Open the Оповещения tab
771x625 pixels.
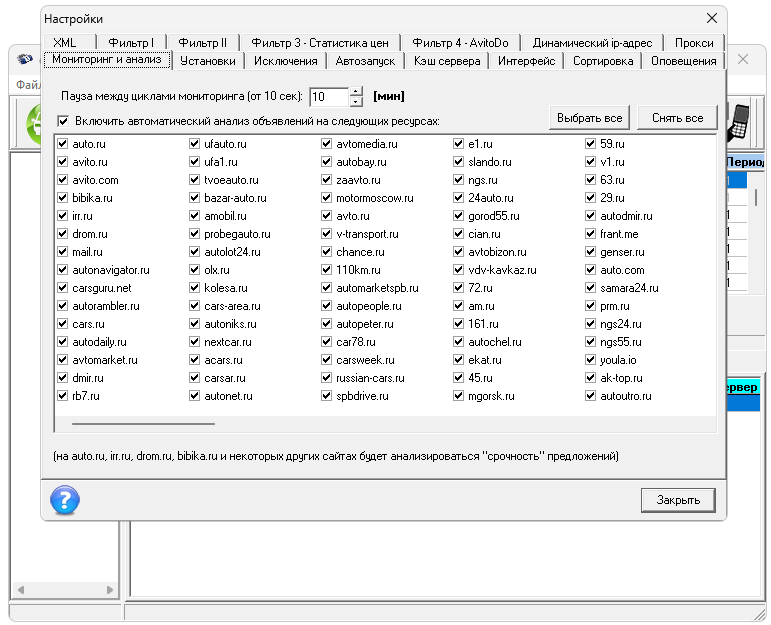683,61
